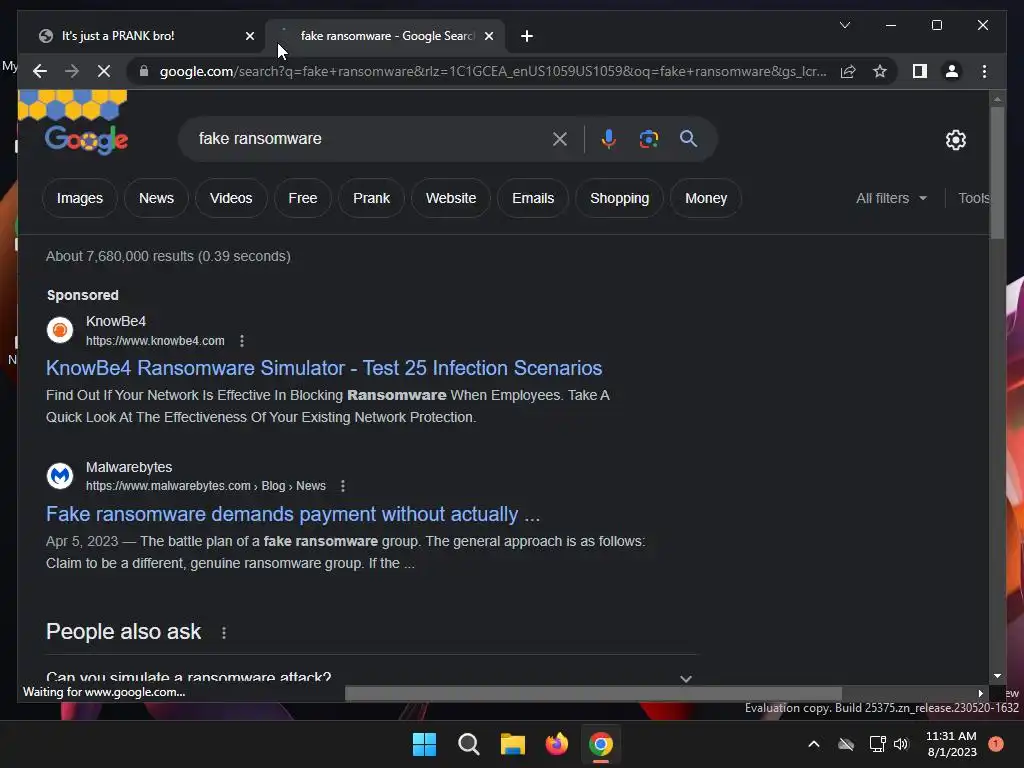Open Chrome profile menu
Viewport: 1024px width, 768px height.
pos(952,71)
